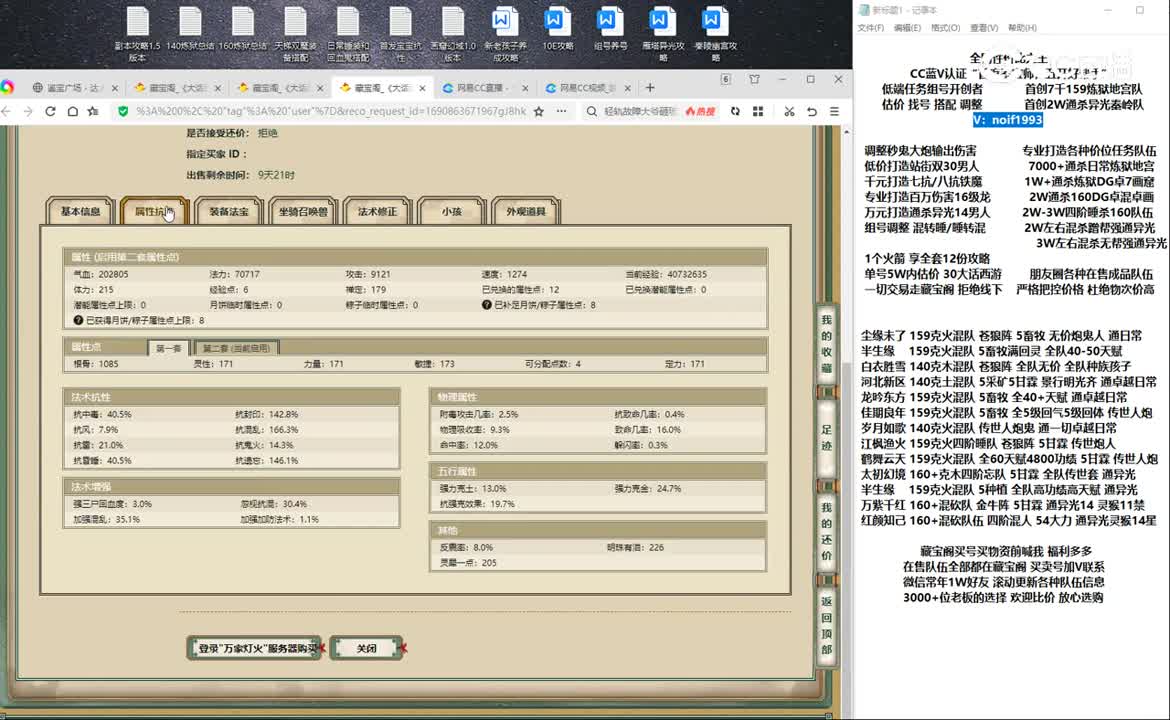Click the browser URL address field

click(331, 111)
